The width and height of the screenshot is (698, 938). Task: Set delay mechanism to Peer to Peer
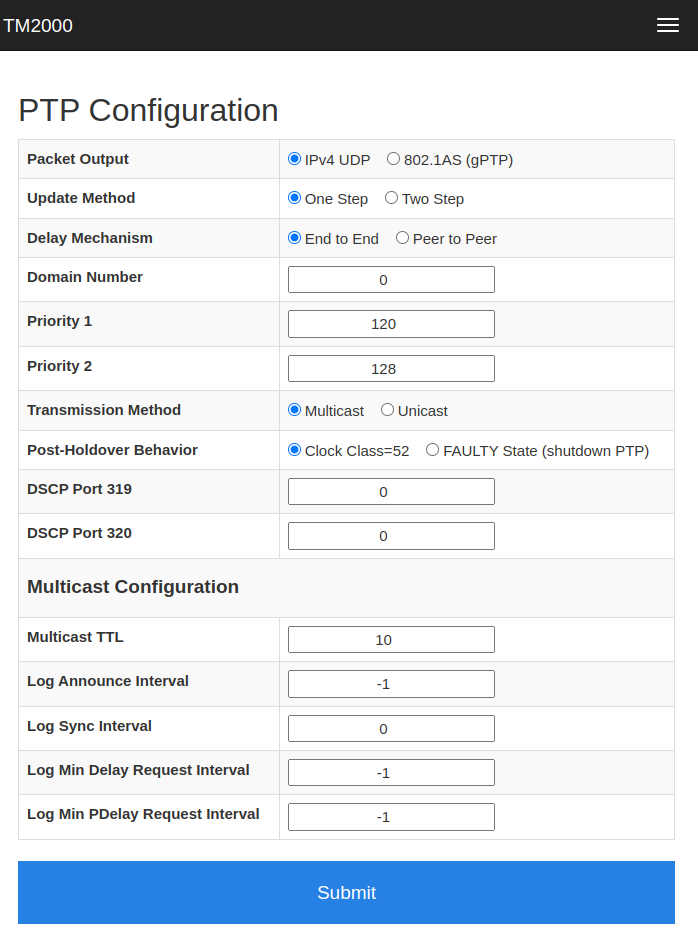[x=403, y=238]
